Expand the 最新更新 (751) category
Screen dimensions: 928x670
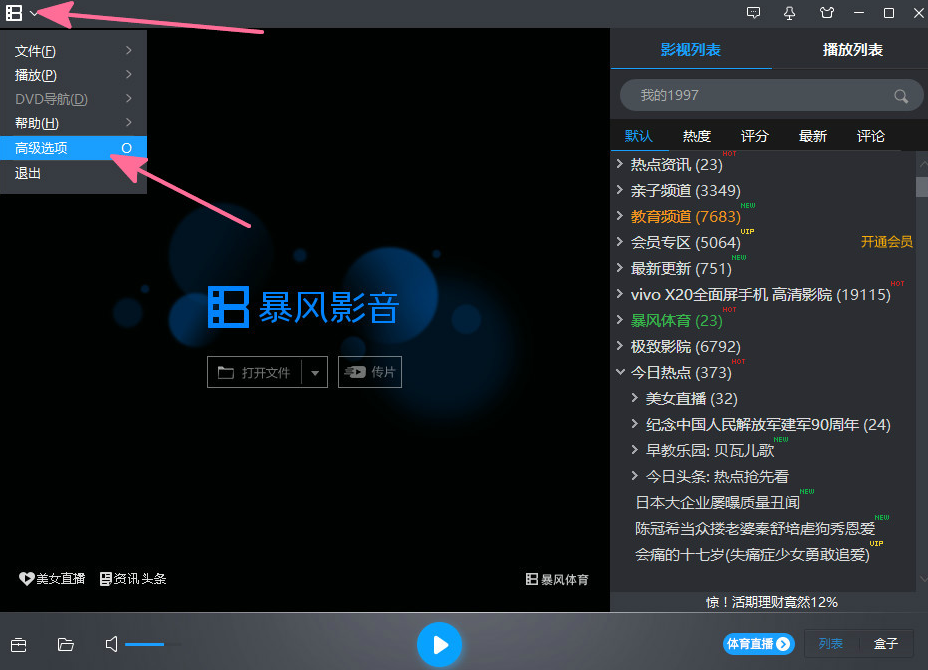coord(619,268)
